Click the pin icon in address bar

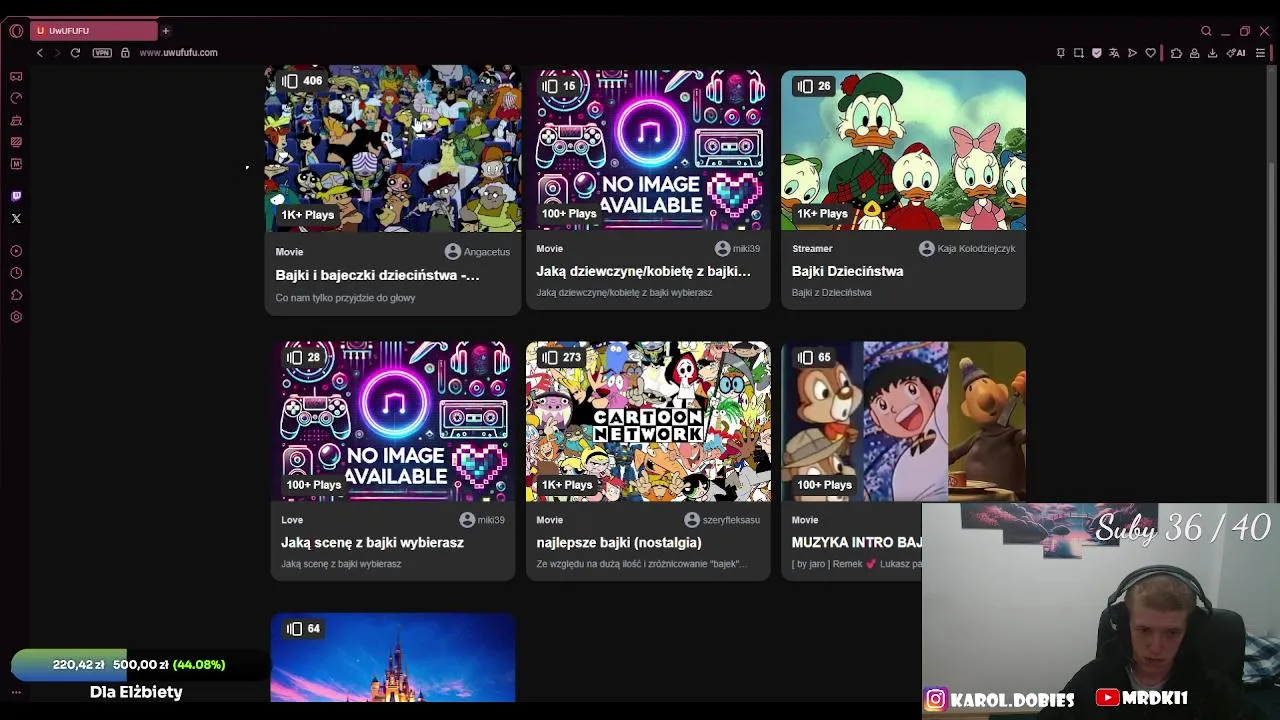1061,53
